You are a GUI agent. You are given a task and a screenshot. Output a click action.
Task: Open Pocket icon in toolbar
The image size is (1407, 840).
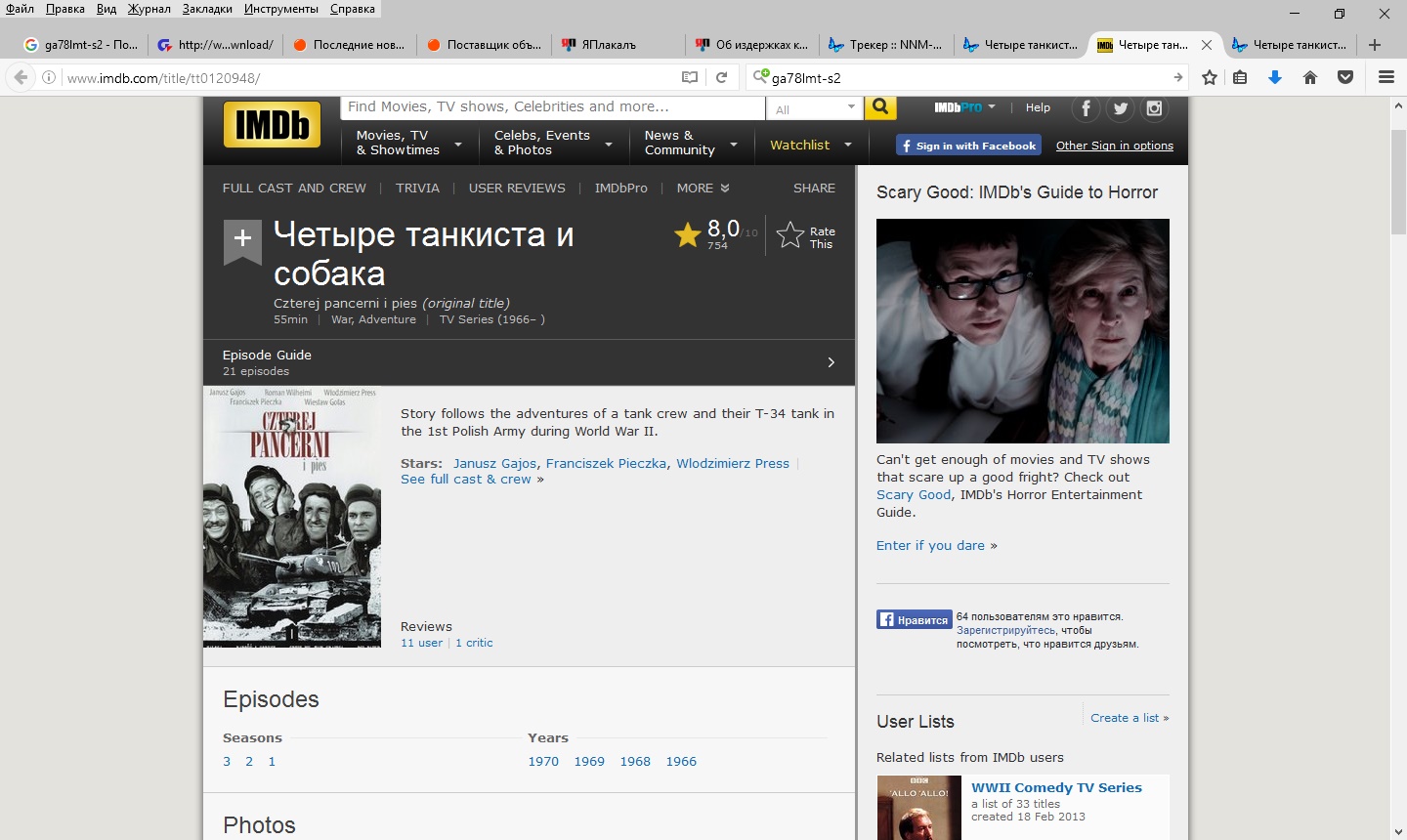pos(1345,77)
